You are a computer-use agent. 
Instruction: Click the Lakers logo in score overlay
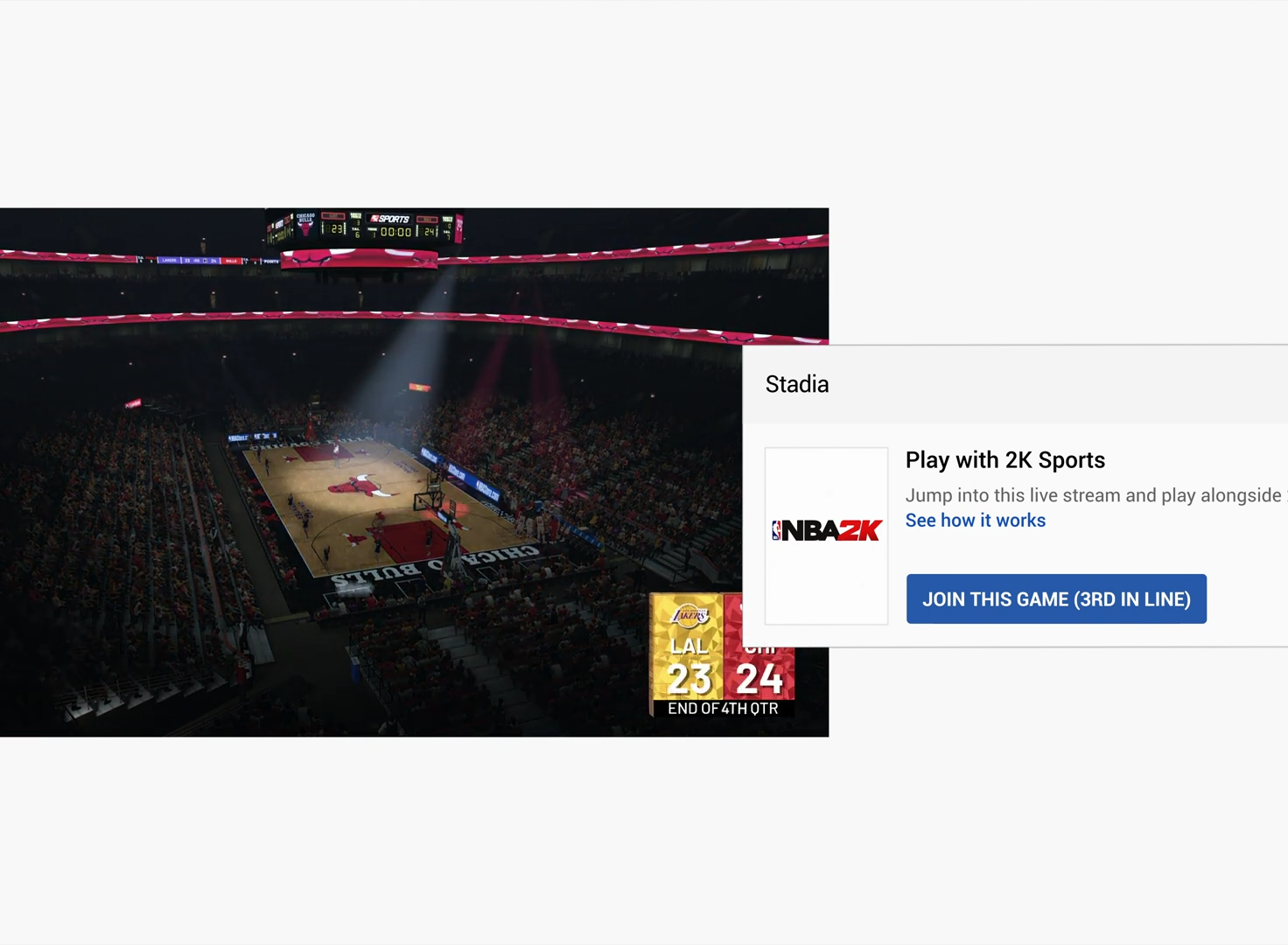(x=689, y=616)
